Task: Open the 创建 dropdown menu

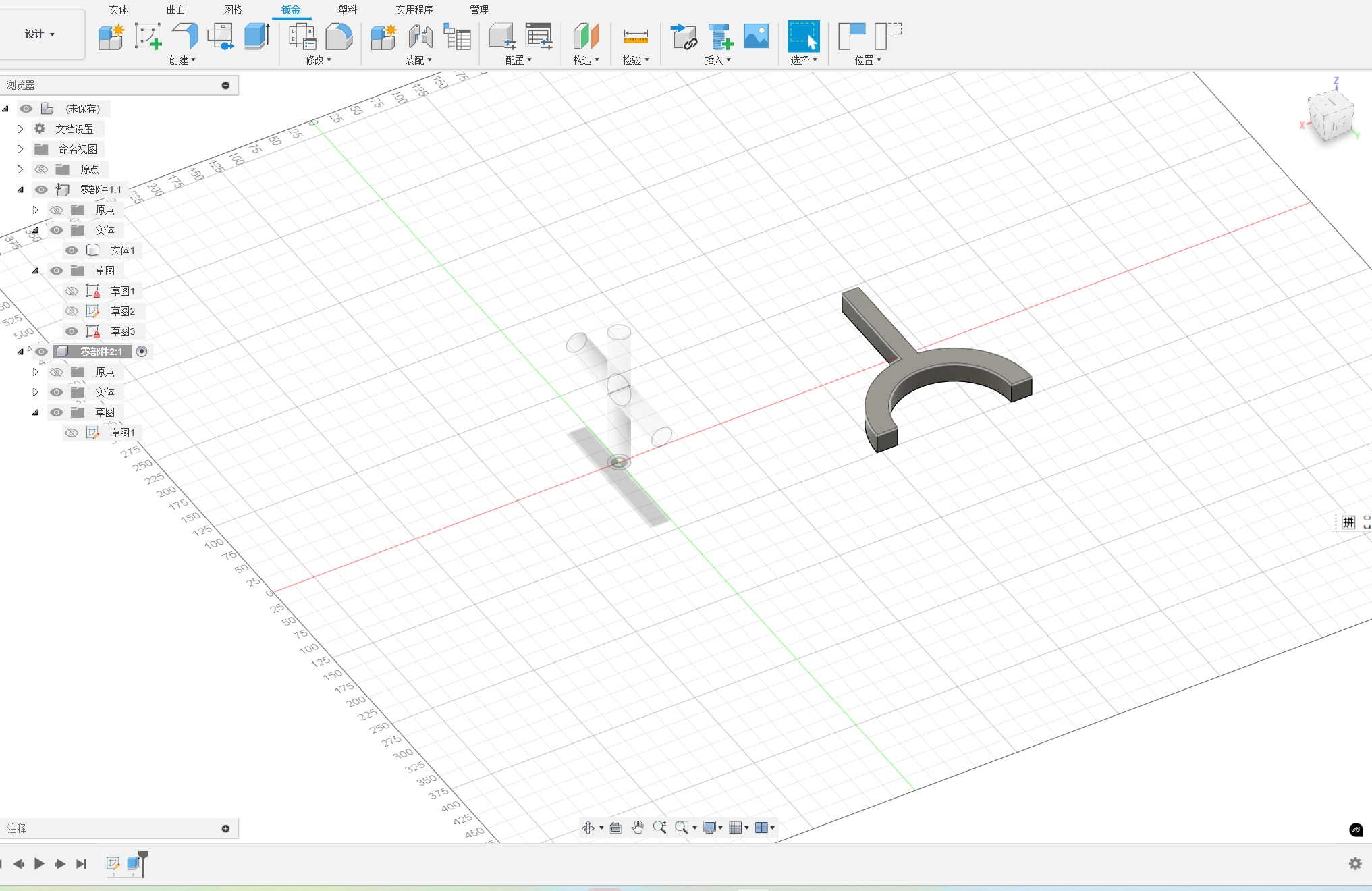Action: (x=182, y=60)
